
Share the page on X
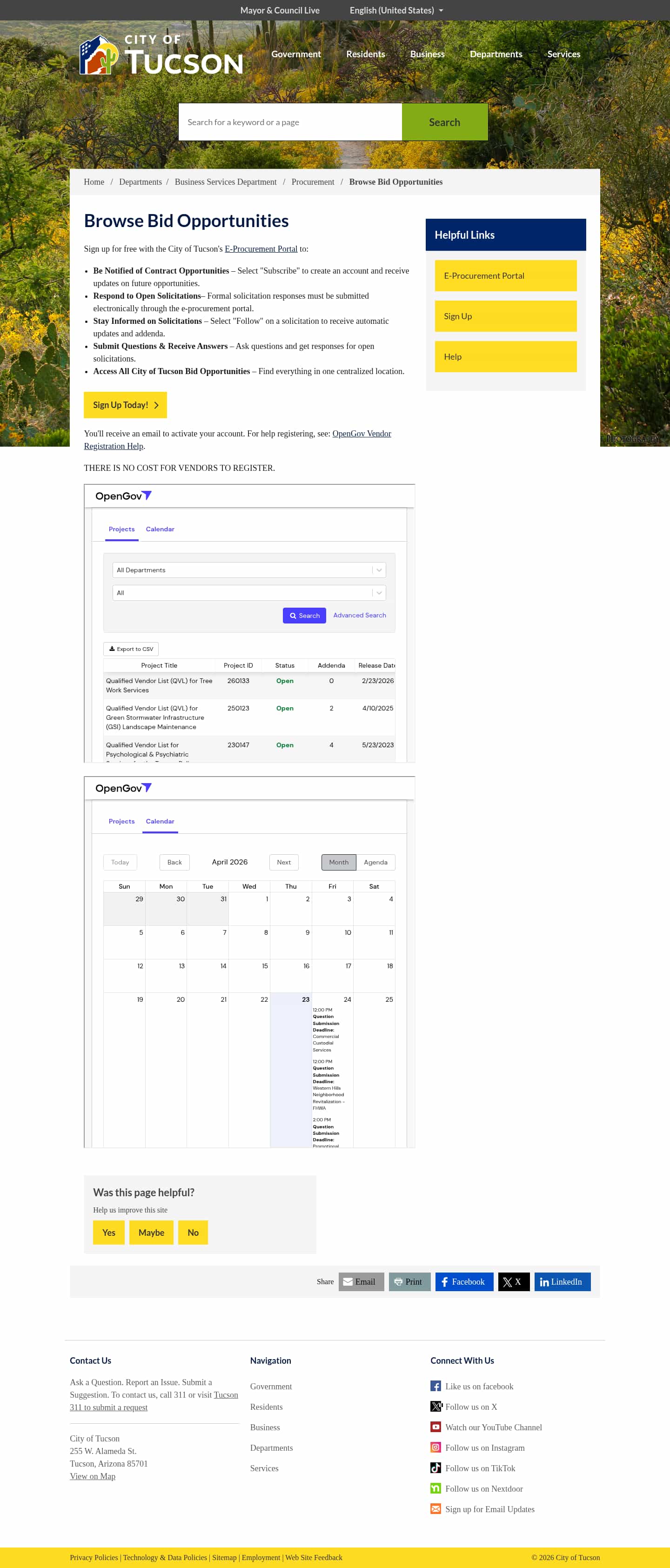513,1281
